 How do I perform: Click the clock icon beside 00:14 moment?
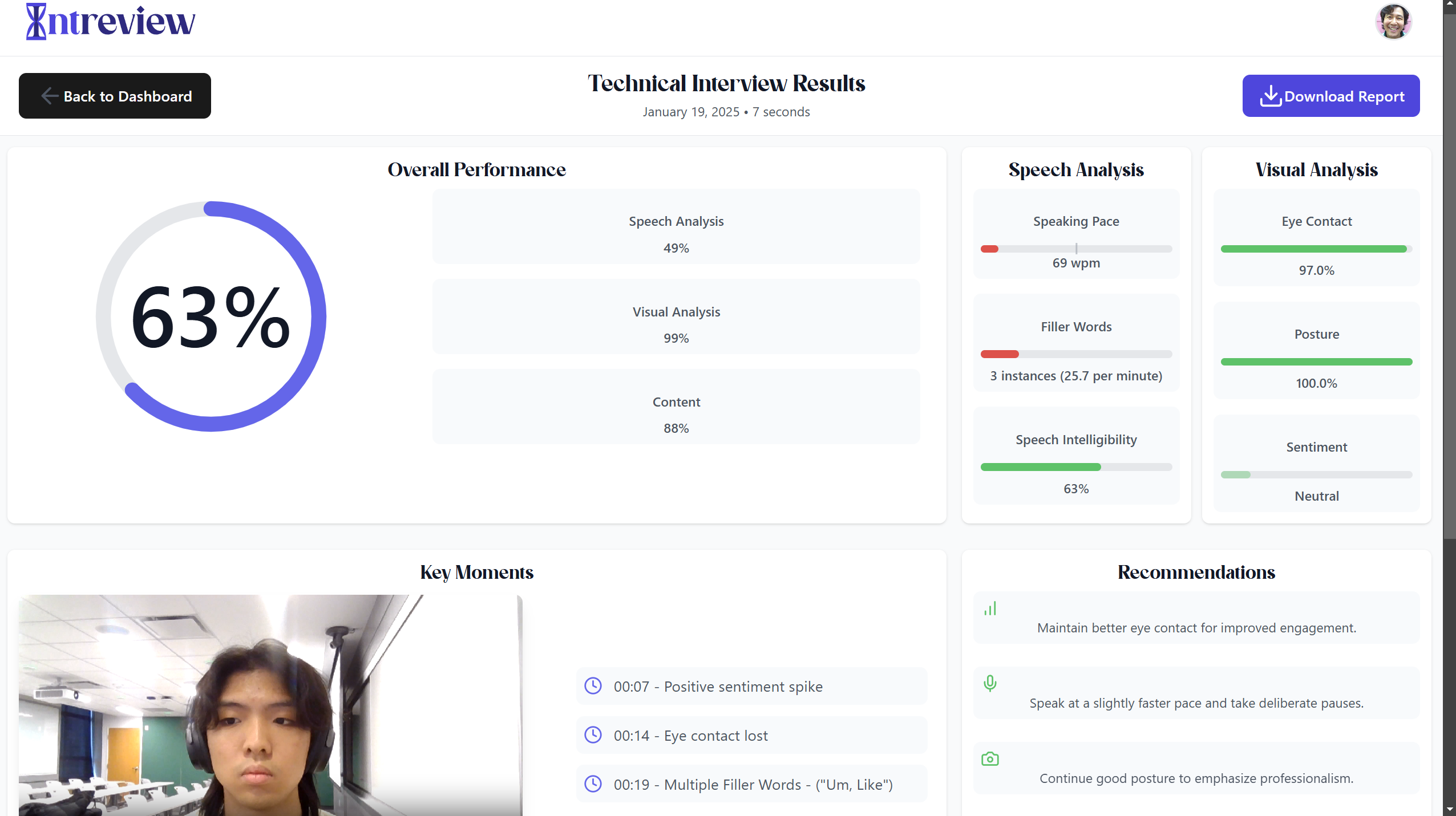[x=593, y=735]
